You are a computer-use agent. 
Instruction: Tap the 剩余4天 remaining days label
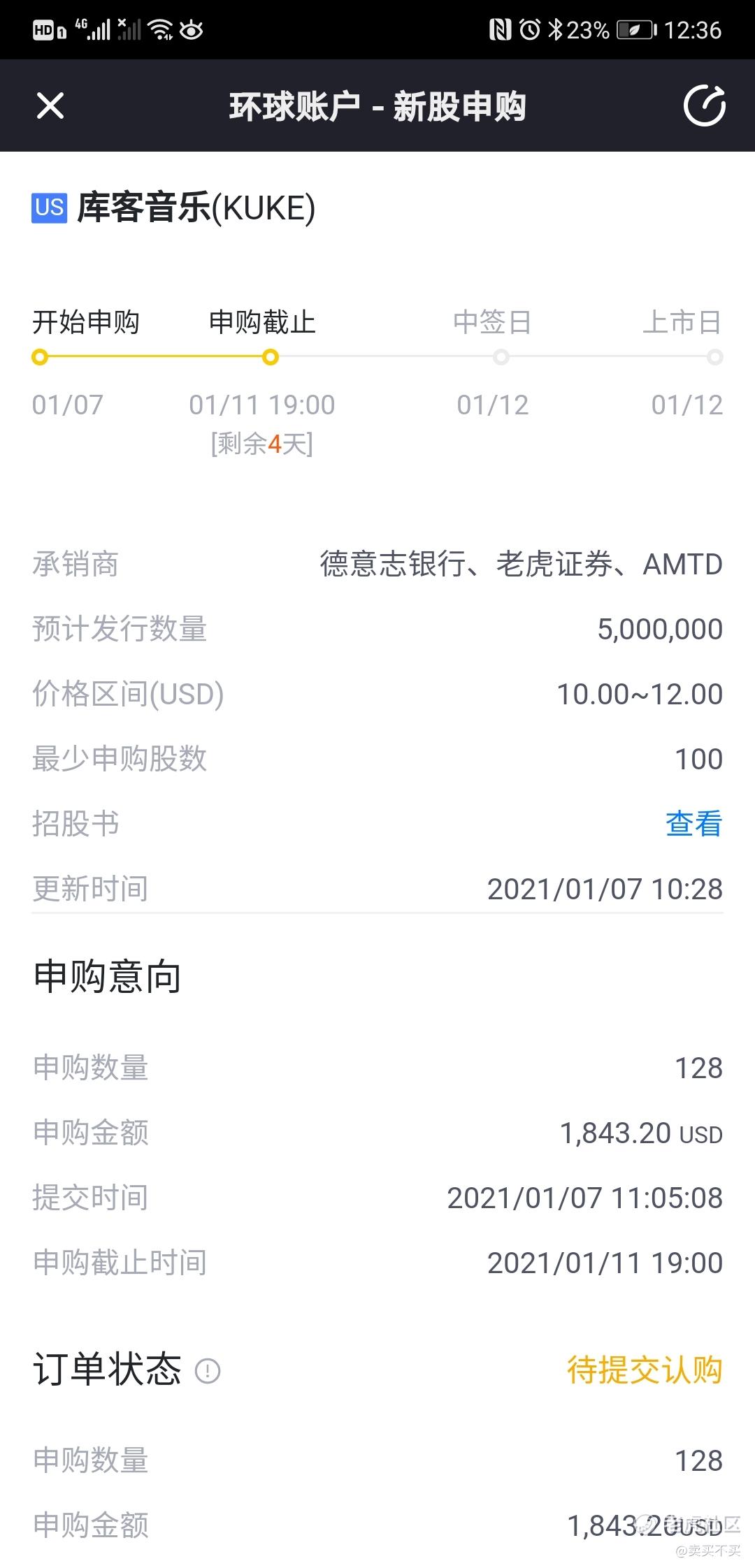(262, 444)
